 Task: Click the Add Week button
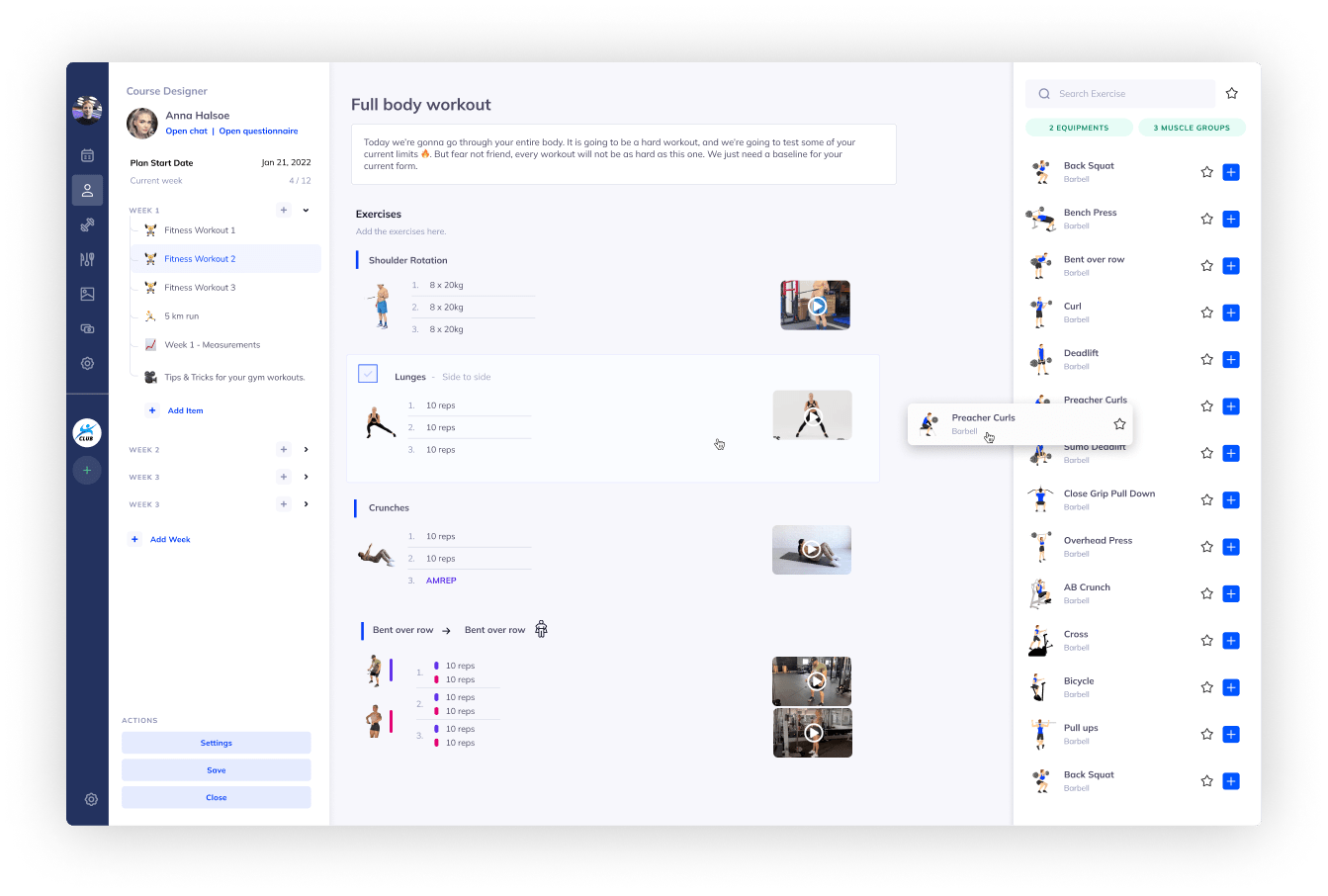(x=170, y=539)
